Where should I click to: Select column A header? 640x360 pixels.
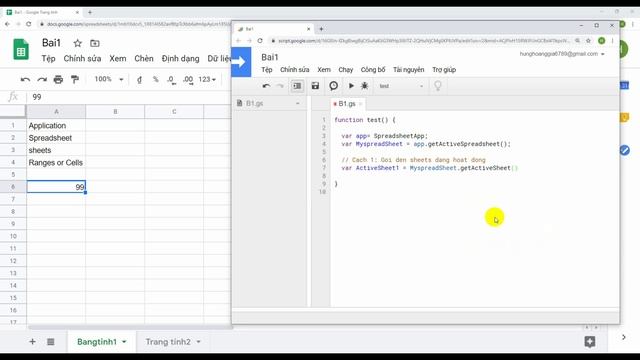(56, 111)
